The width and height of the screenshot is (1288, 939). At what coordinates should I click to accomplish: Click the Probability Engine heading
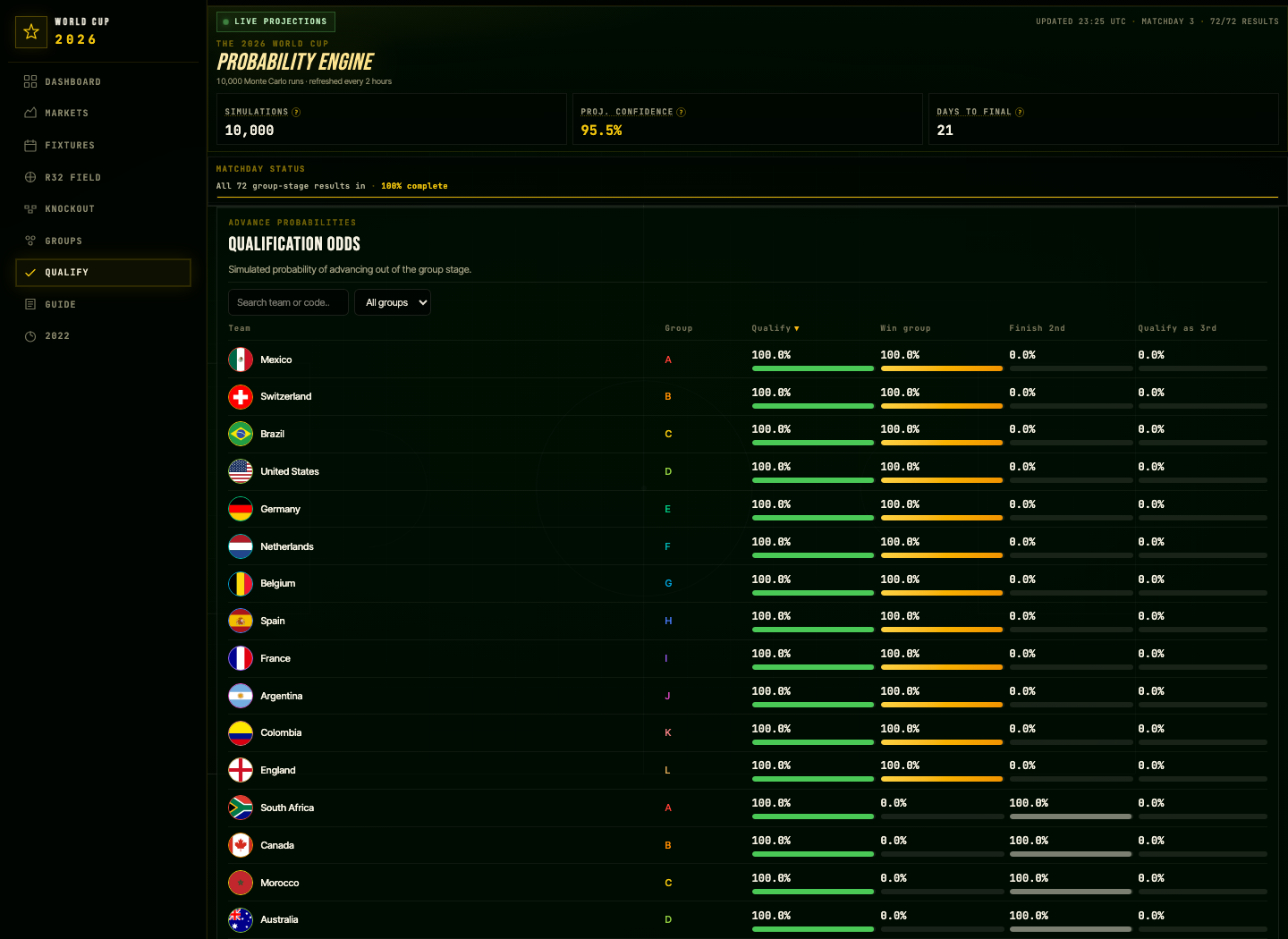coord(295,62)
